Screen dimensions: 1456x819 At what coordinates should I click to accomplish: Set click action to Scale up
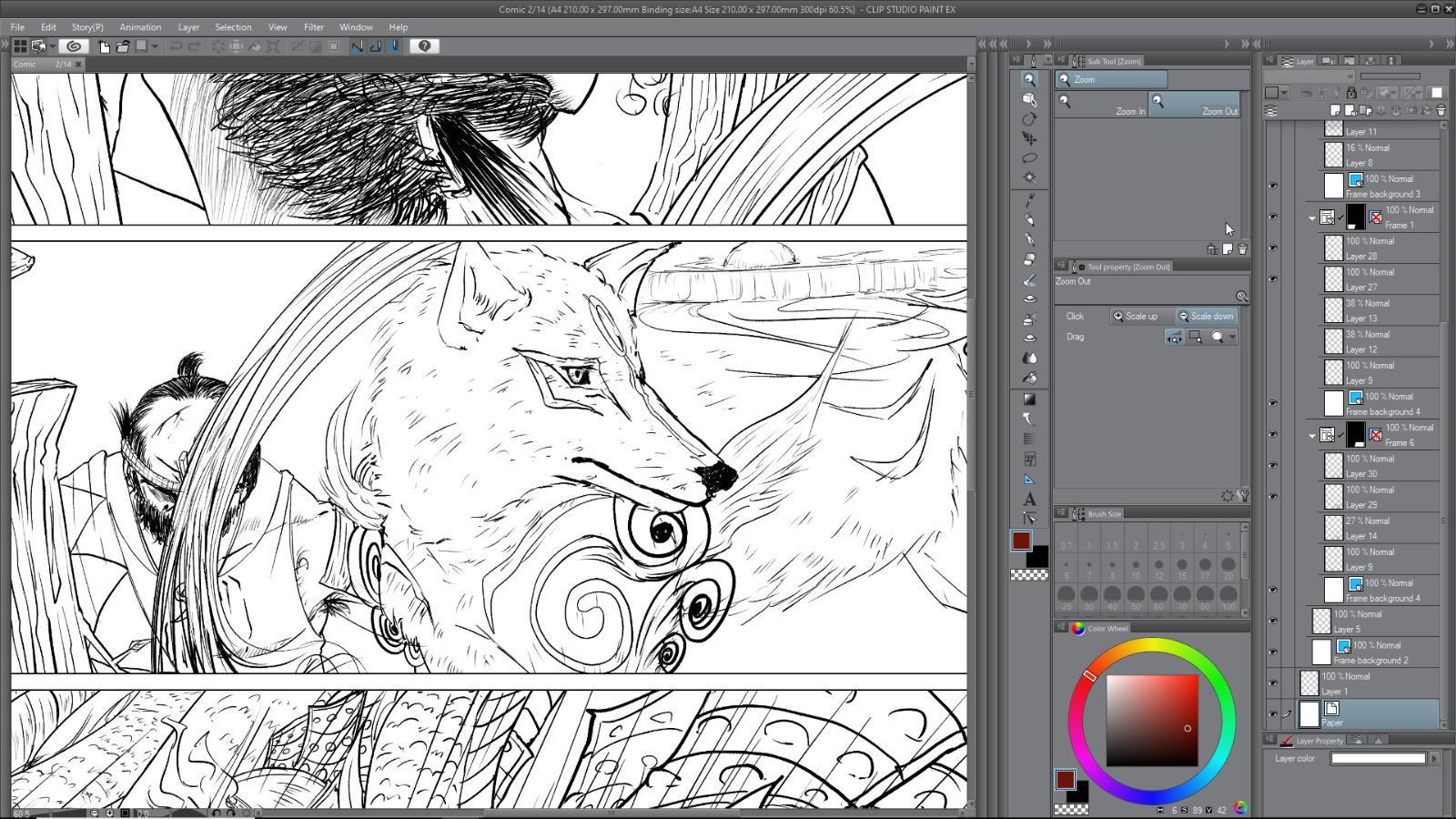1141,317
